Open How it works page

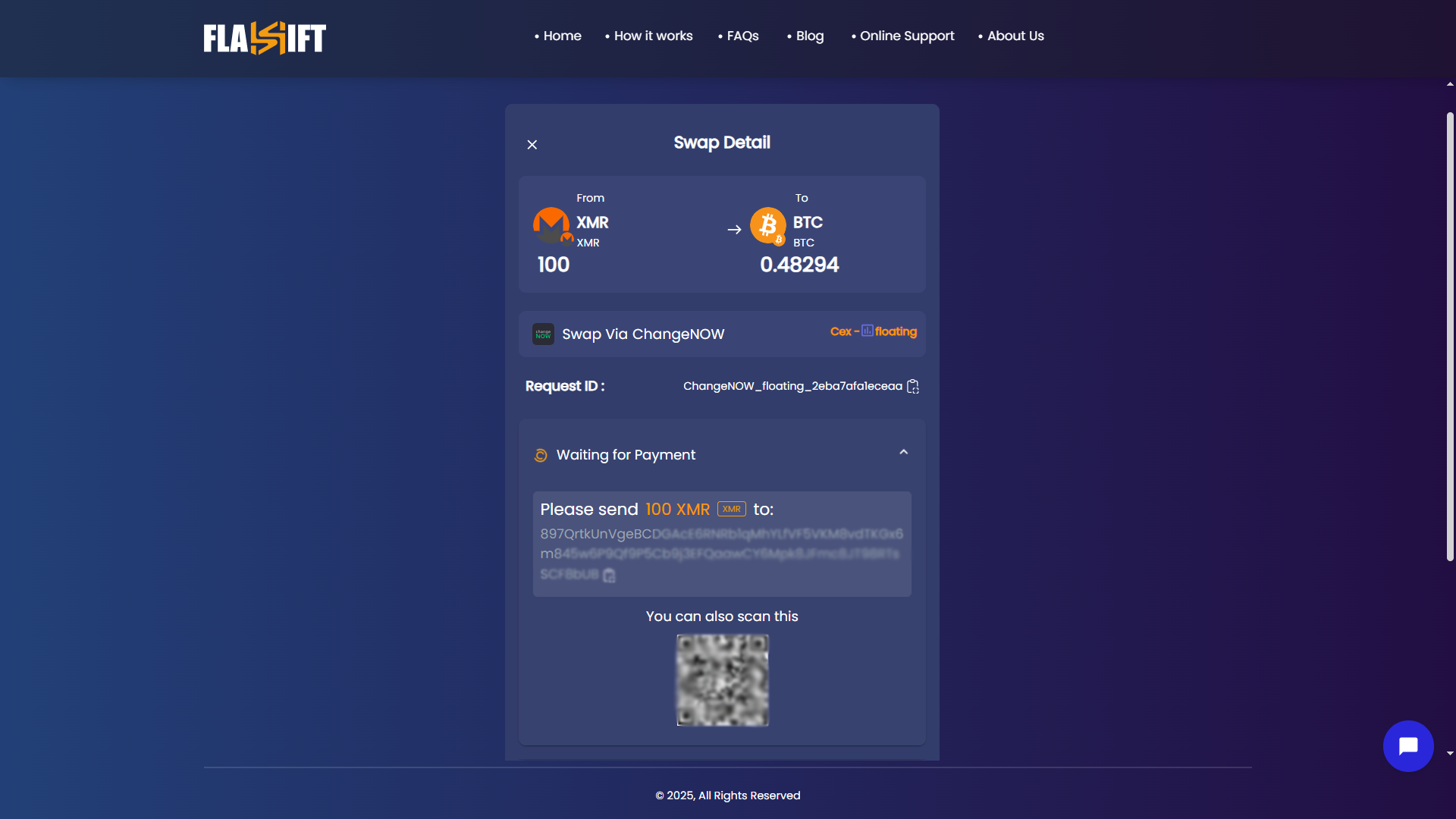coord(653,36)
